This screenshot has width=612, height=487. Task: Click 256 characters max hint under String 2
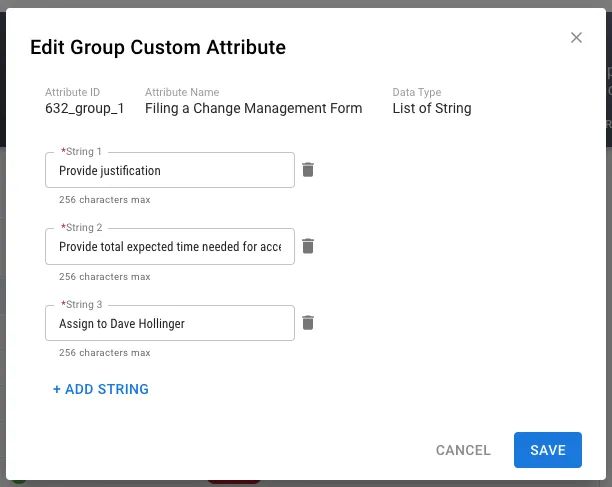(x=105, y=277)
